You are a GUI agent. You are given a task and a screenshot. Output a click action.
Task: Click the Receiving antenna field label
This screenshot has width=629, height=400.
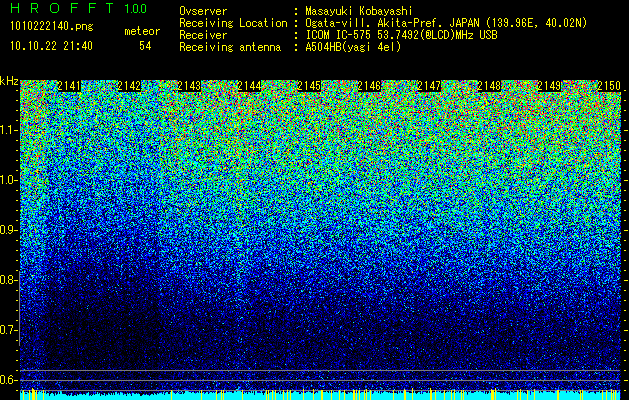pos(230,47)
